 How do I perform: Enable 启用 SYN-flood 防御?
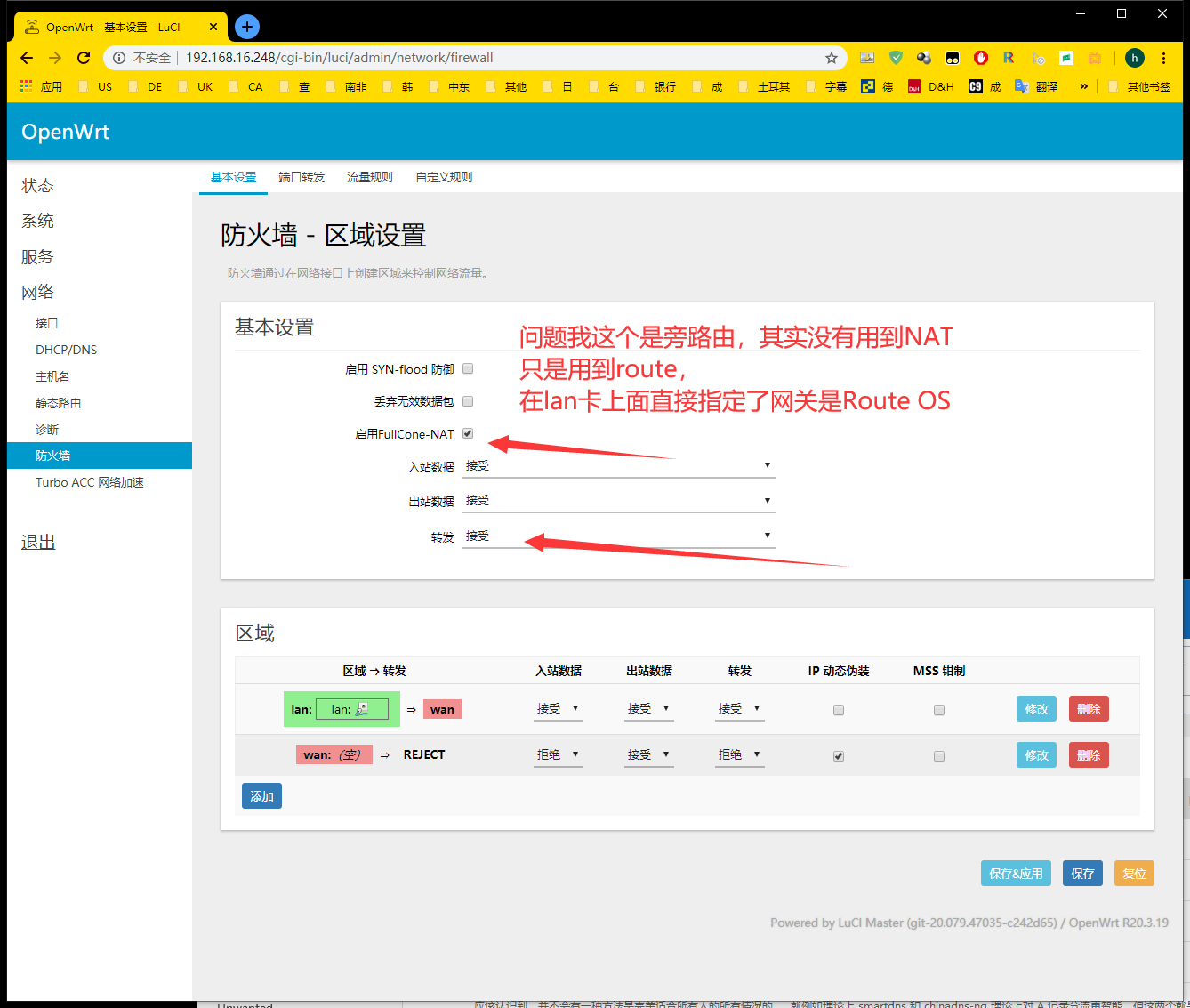(468, 368)
